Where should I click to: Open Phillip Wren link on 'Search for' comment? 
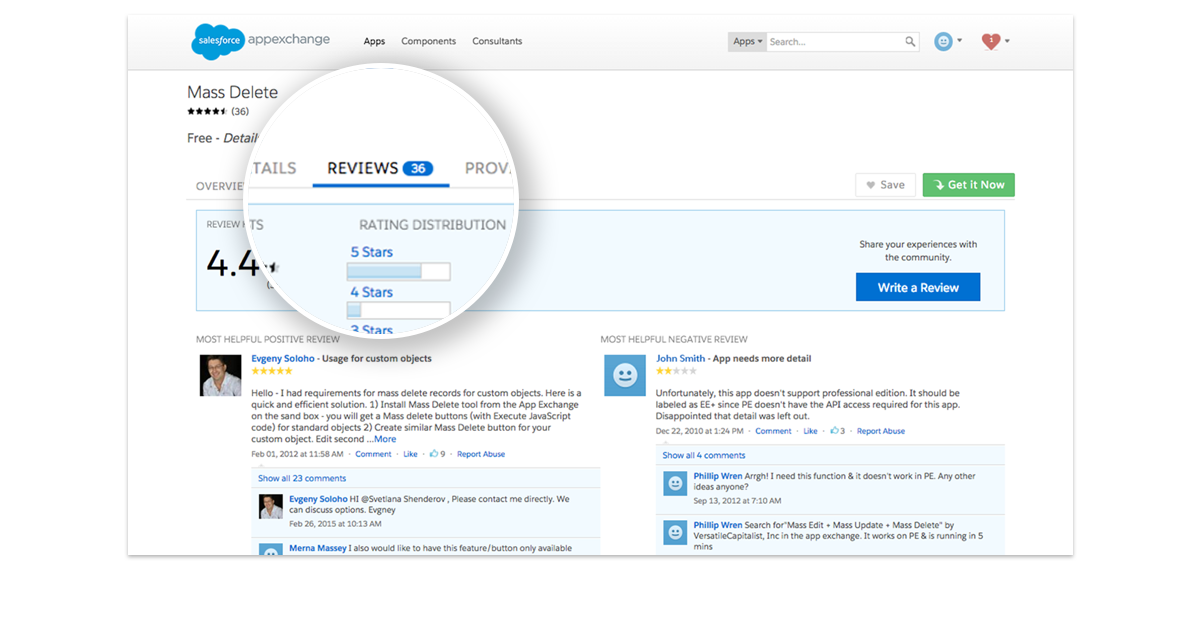click(x=718, y=525)
